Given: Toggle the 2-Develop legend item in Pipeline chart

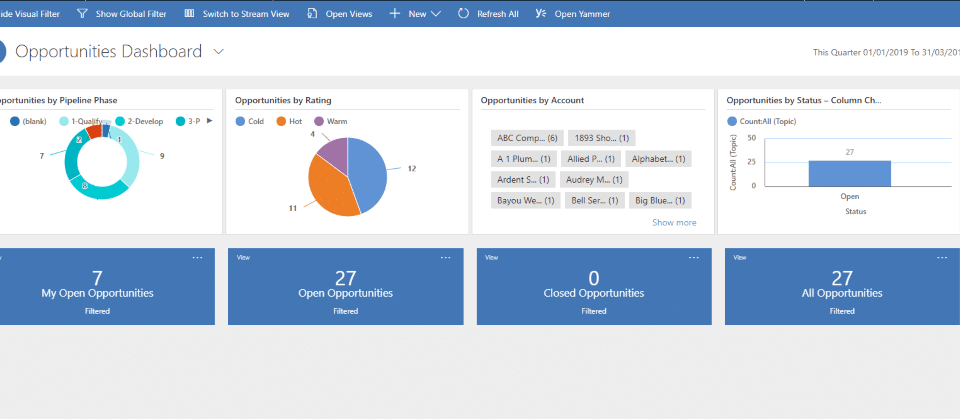Looking at the screenshot, I should click(139, 121).
